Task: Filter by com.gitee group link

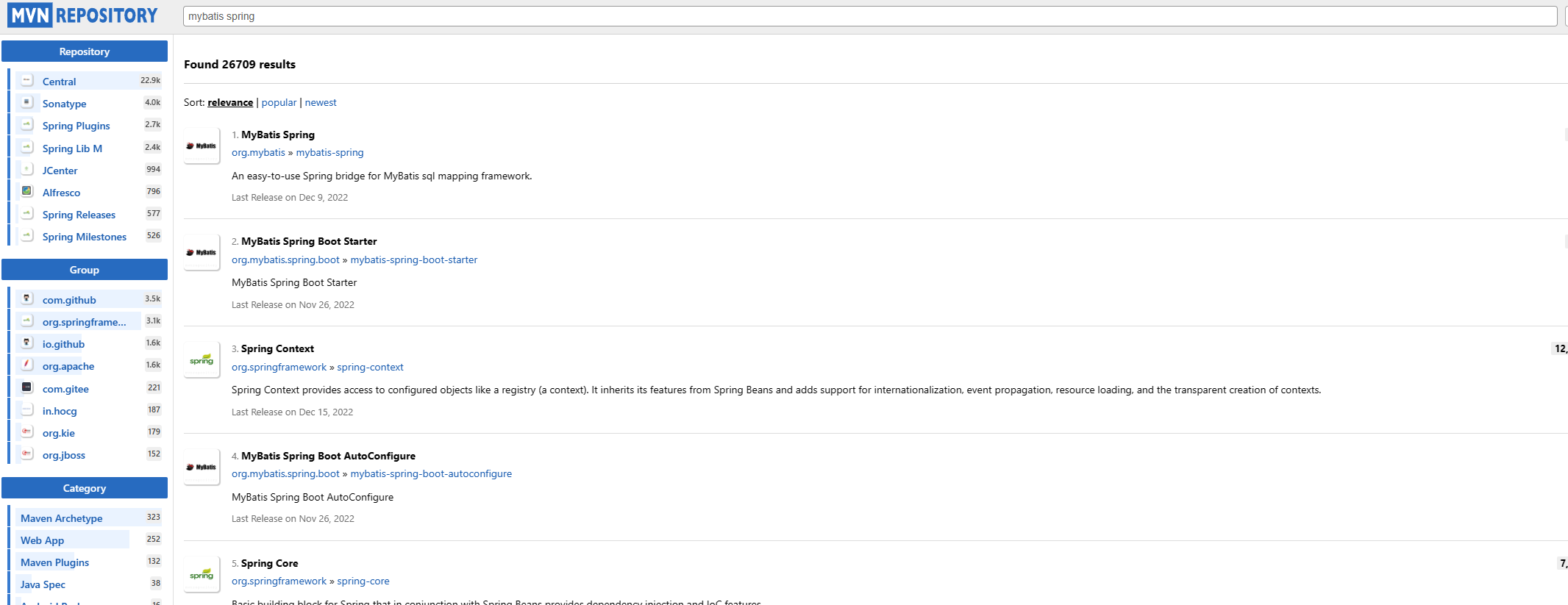Action: pyautogui.click(x=65, y=389)
